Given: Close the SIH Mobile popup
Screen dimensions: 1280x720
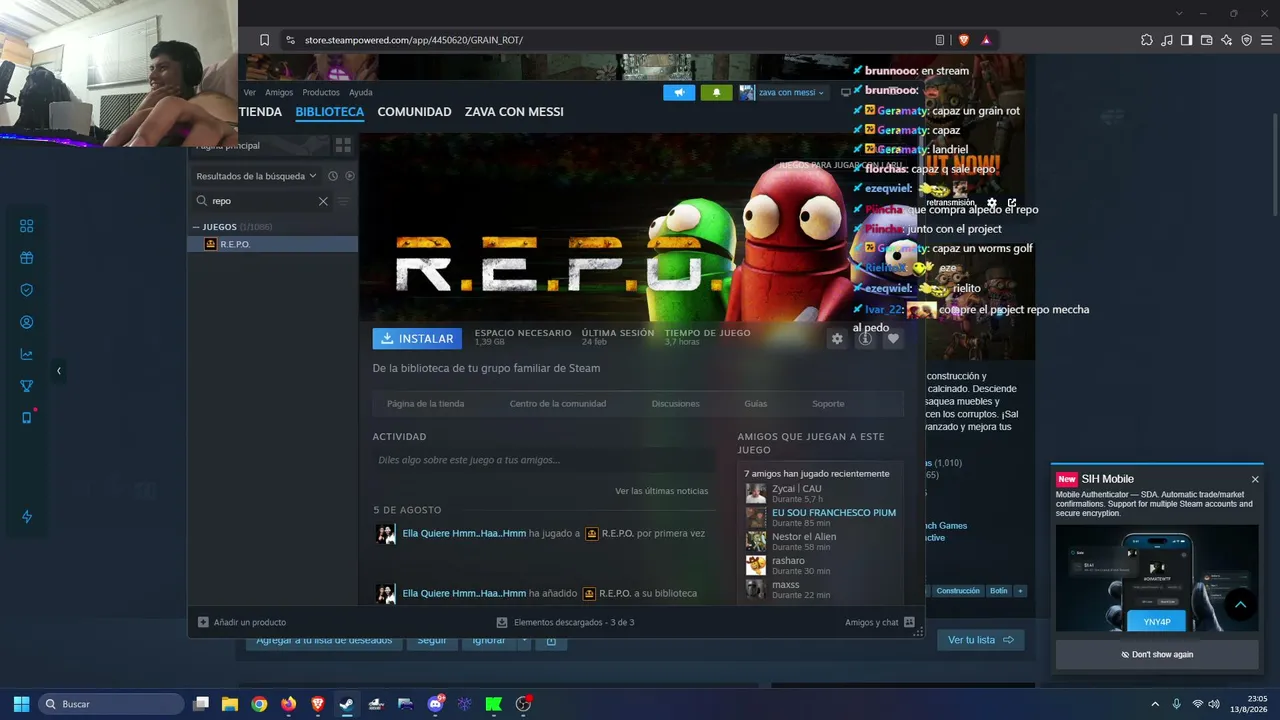Looking at the screenshot, I should click(1255, 479).
